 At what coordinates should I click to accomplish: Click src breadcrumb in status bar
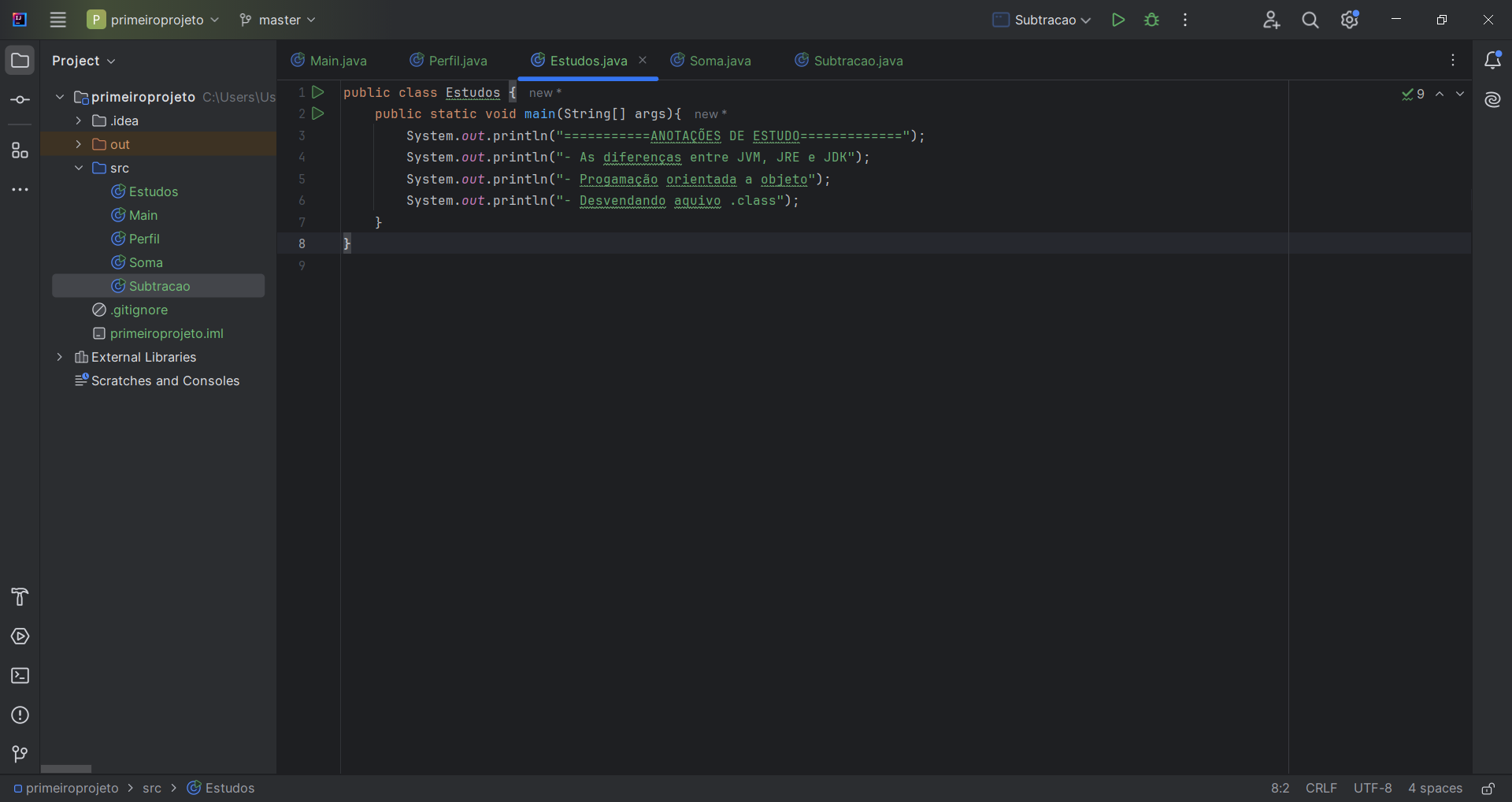(x=152, y=788)
